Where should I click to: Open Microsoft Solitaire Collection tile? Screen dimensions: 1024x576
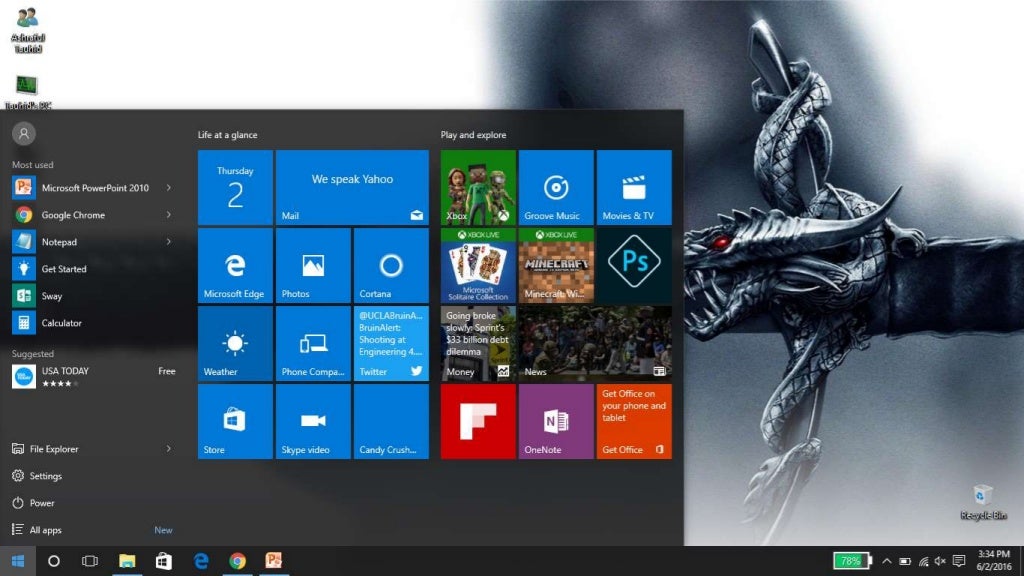[x=478, y=265]
